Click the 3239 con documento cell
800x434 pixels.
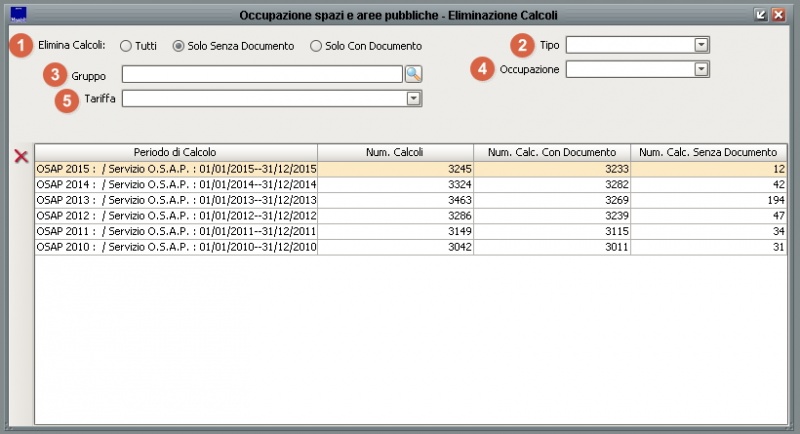tap(552, 216)
